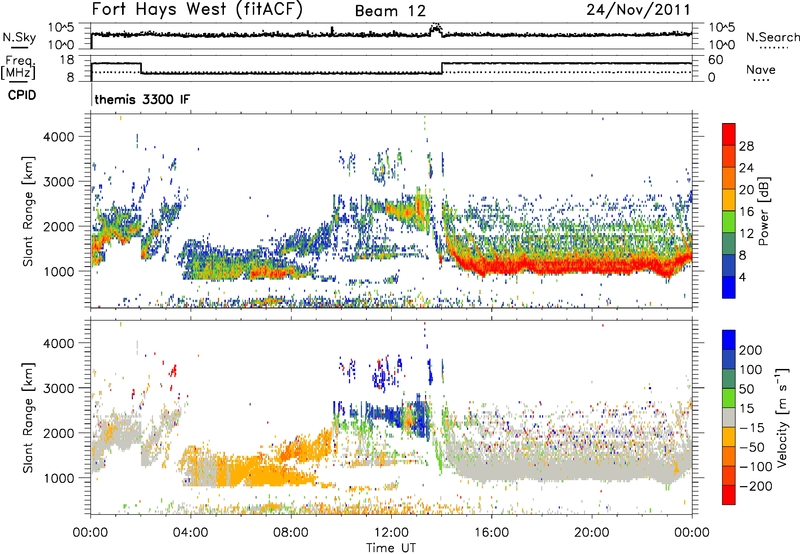This screenshot has width=800, height=554.
Task: Pick the gray segment of the Velocity color bar
Action: tap(729, 418)
